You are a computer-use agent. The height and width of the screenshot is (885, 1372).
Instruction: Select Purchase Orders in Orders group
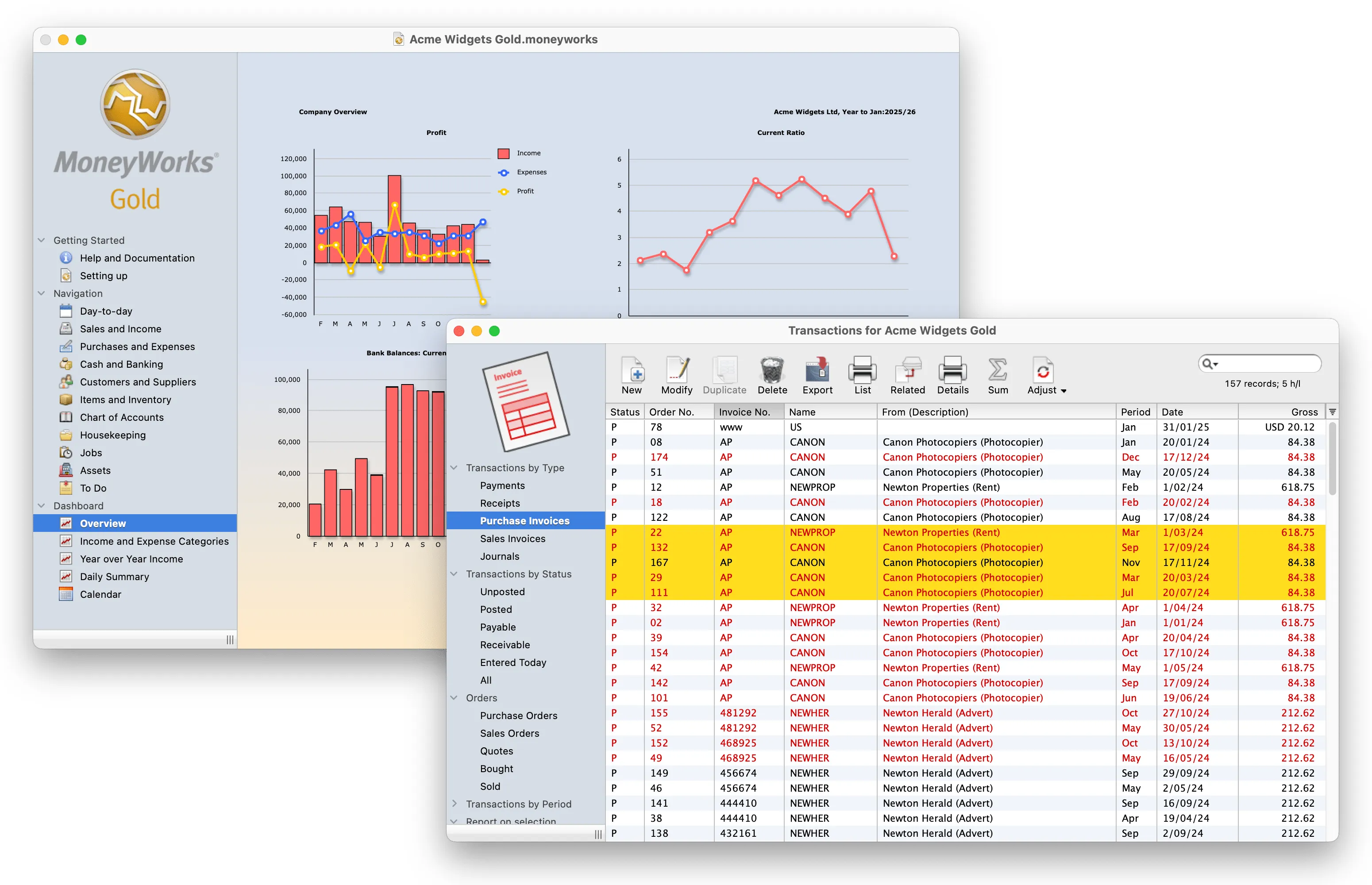tap(518, 716)
